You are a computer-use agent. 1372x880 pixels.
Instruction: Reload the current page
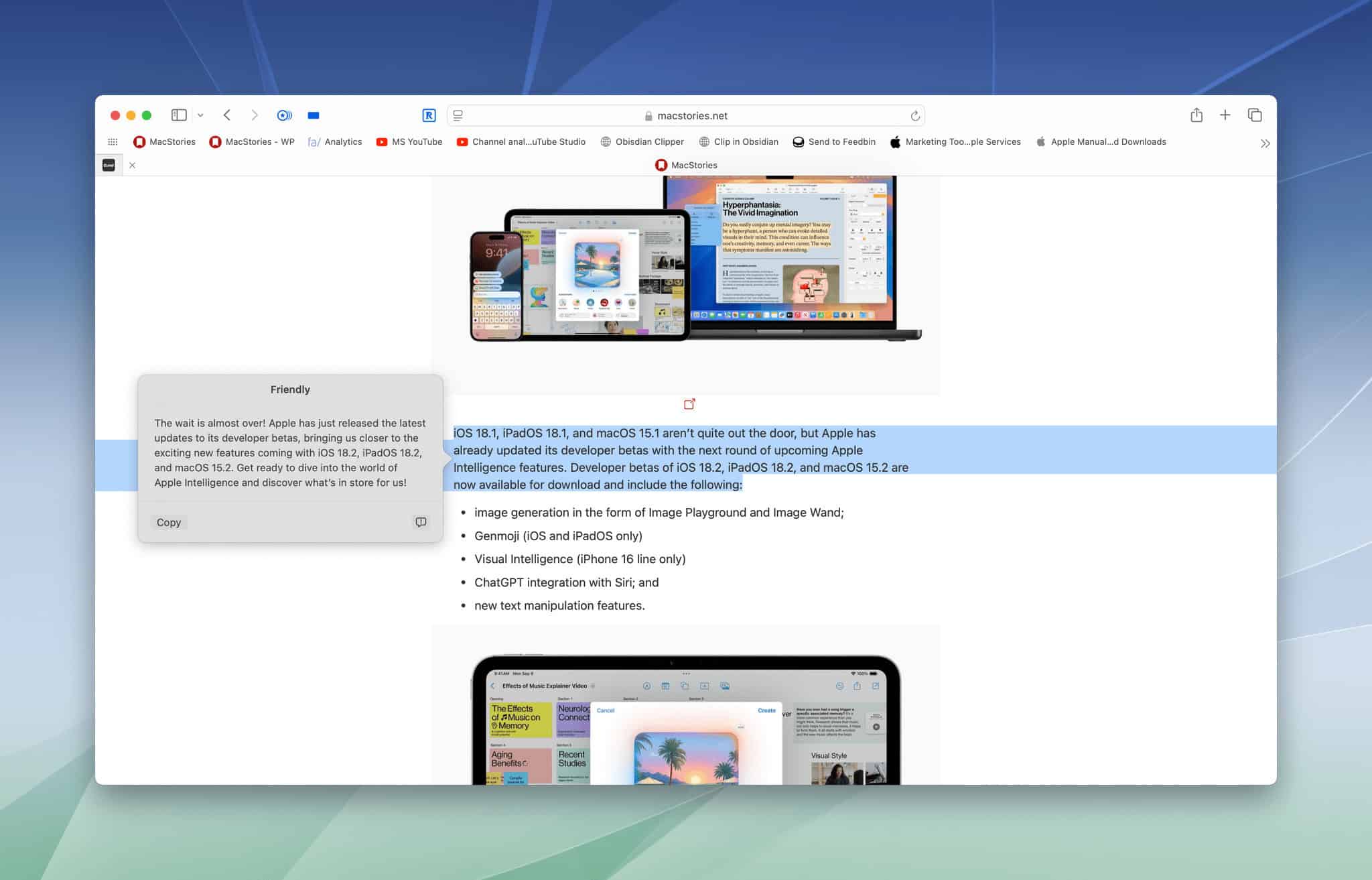tap(914, 116)
